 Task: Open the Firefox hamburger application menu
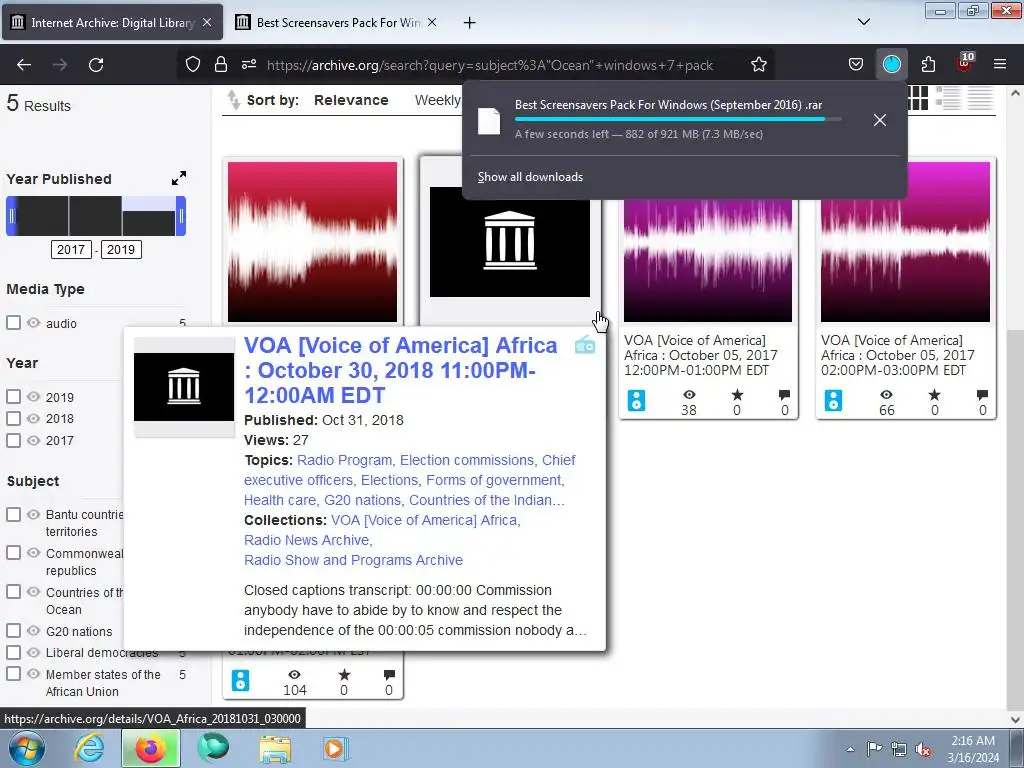tap(1000, 65)
